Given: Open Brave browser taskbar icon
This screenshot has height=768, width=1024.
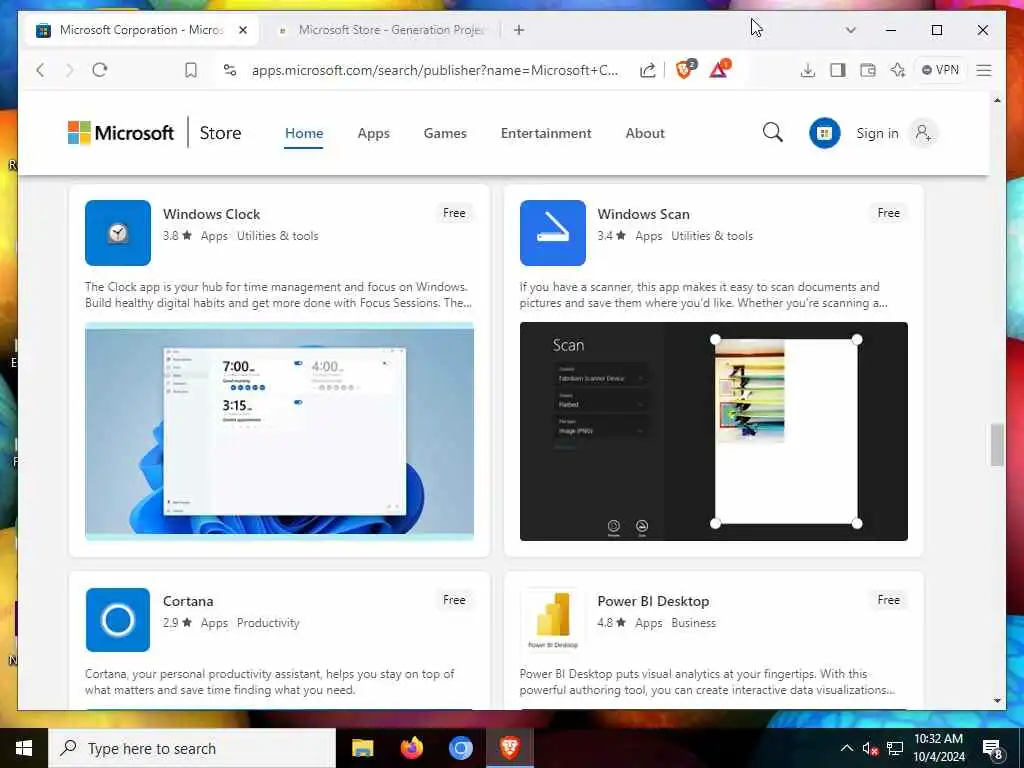Looking at the screenshot, I should point(510,748).
